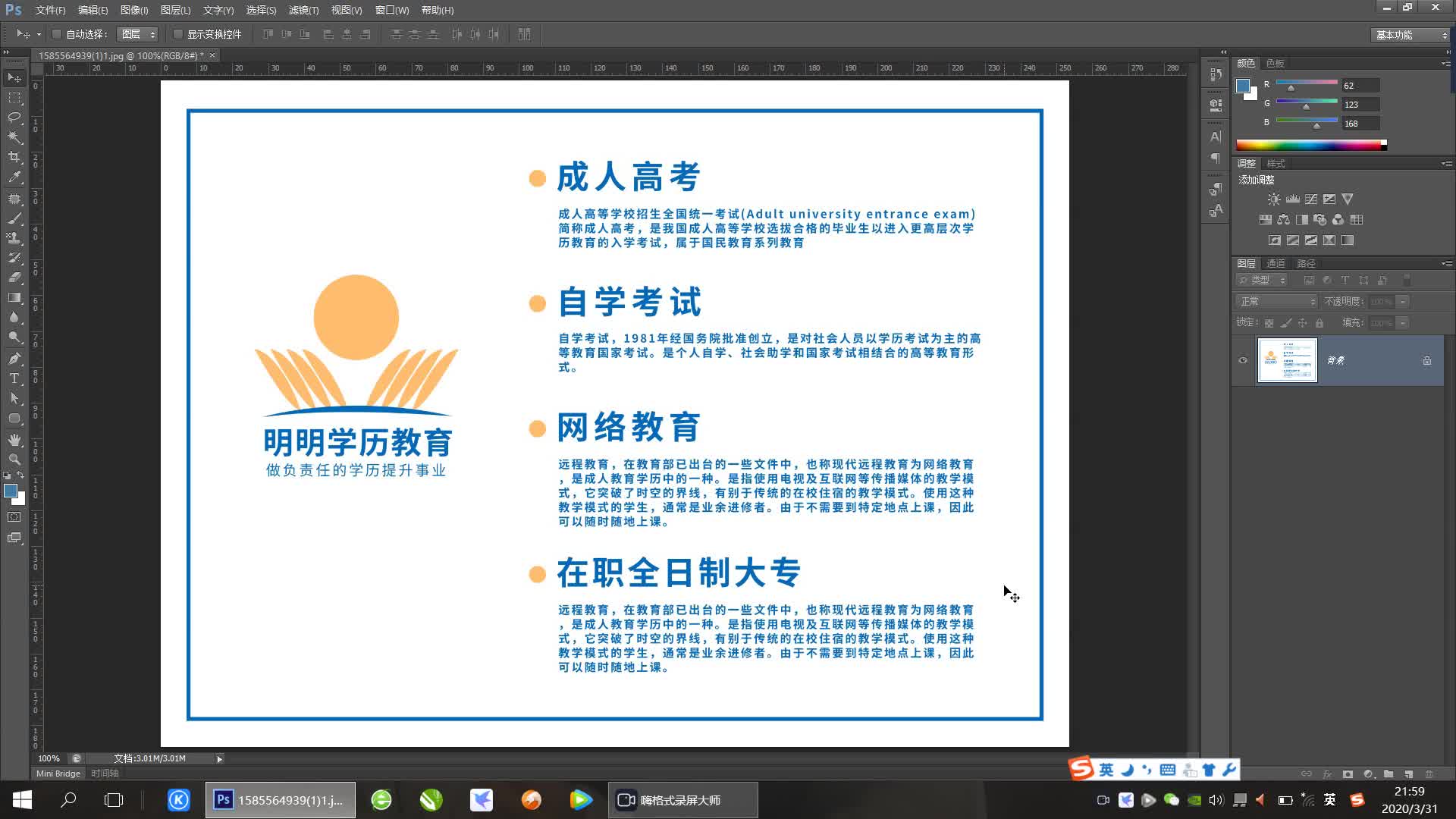Viewport: 1456px width, 819px height.
Task: Open the 图层 auto-select target dropdown
Action: click(x=138, y=34)
